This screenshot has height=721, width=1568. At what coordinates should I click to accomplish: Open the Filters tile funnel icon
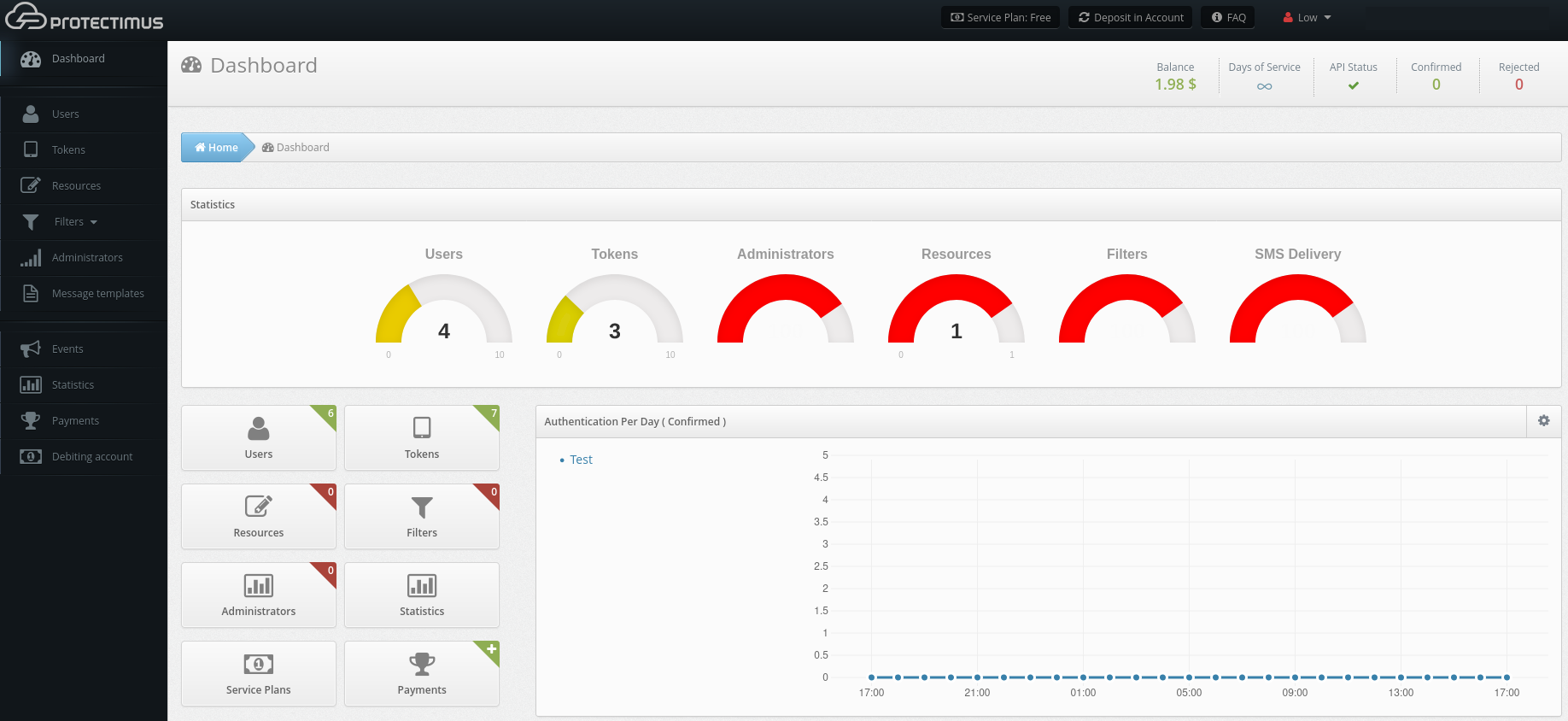click(421, 507)
